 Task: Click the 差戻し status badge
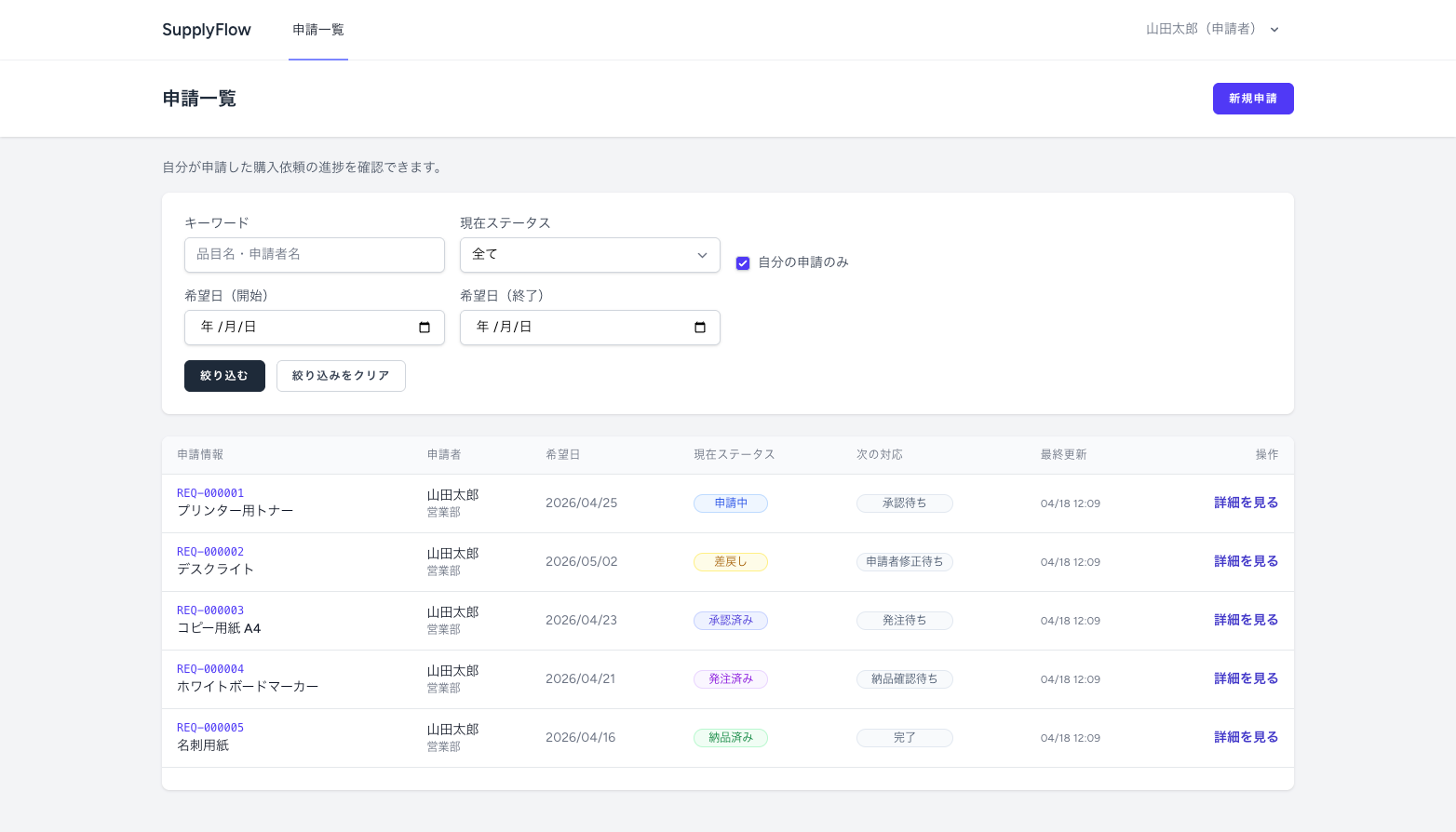click(731, 562)
